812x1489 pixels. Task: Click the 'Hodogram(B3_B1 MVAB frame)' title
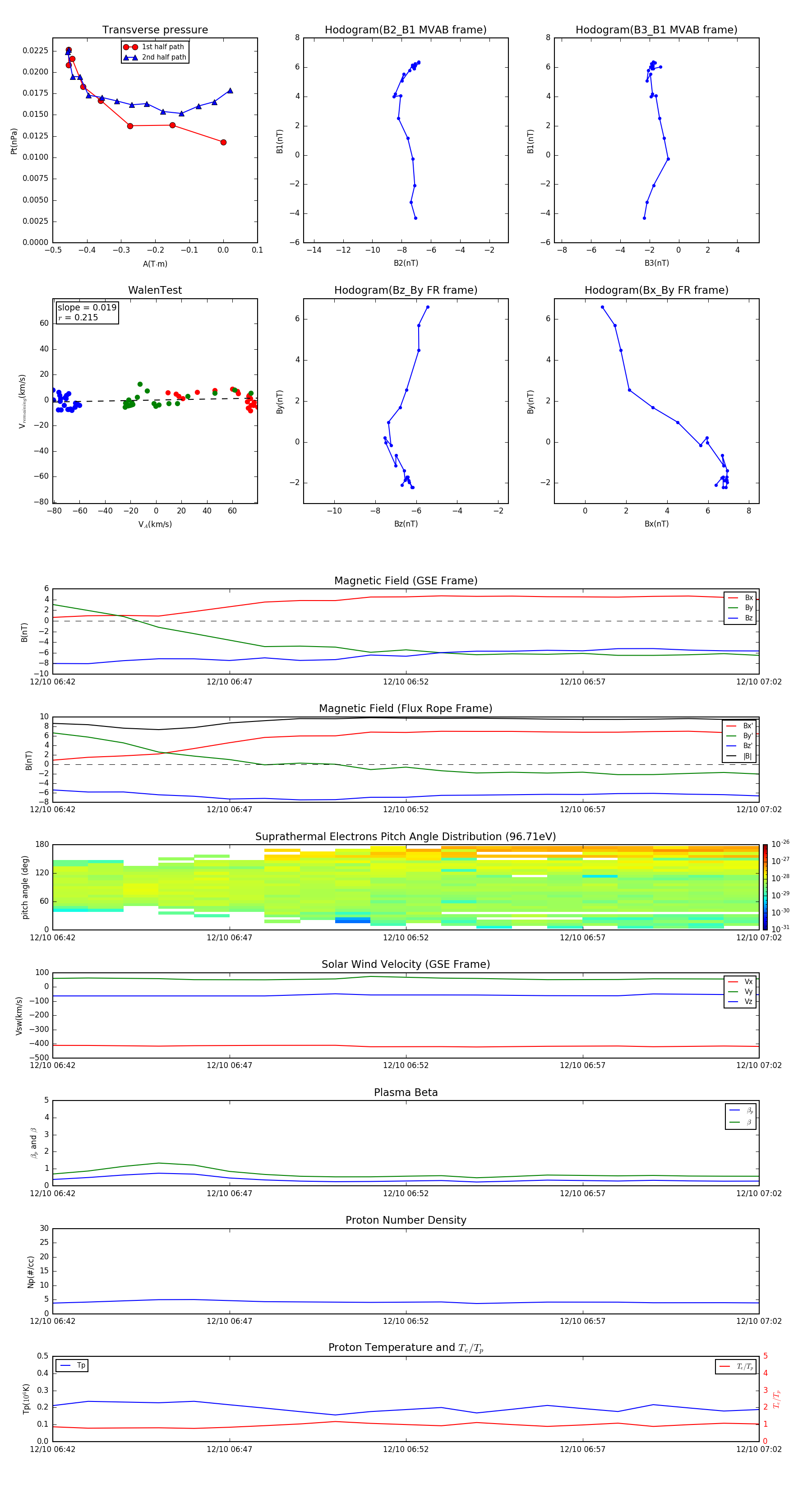click(656, 29)
